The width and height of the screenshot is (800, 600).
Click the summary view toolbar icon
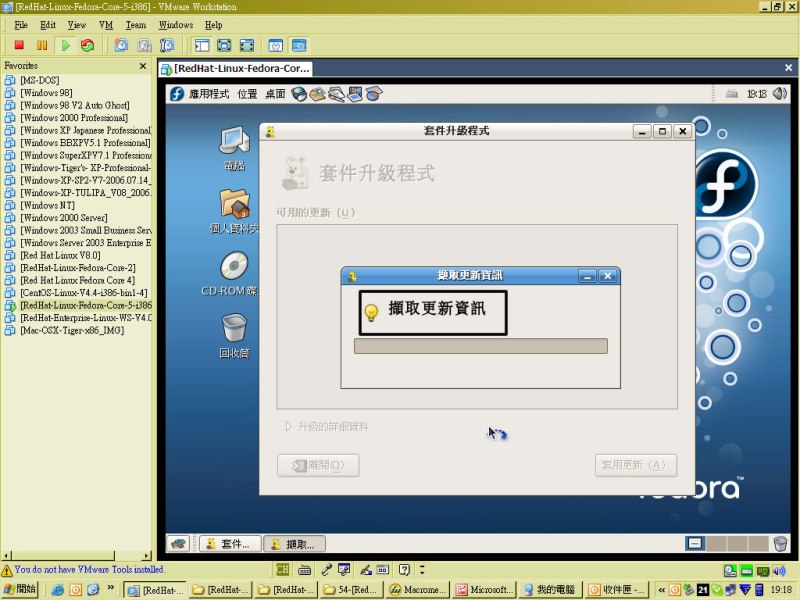(276, 45)
